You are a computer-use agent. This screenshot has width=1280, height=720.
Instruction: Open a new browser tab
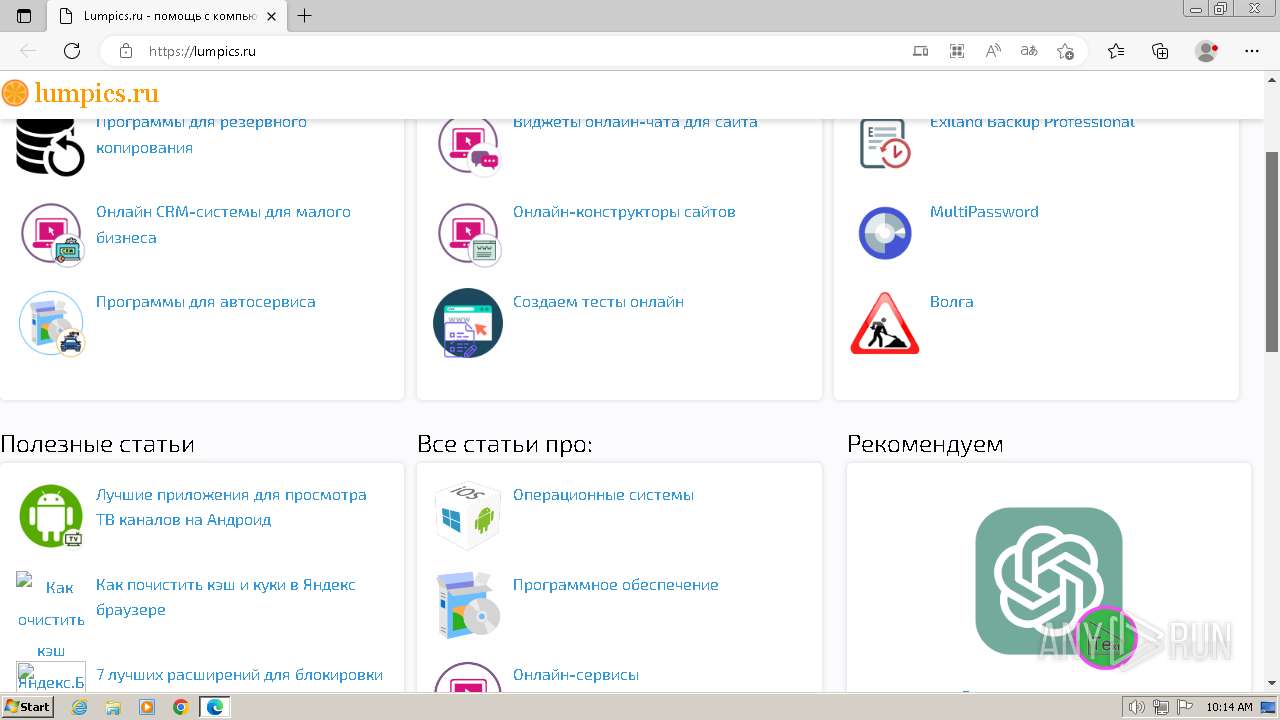click(305, 15)
